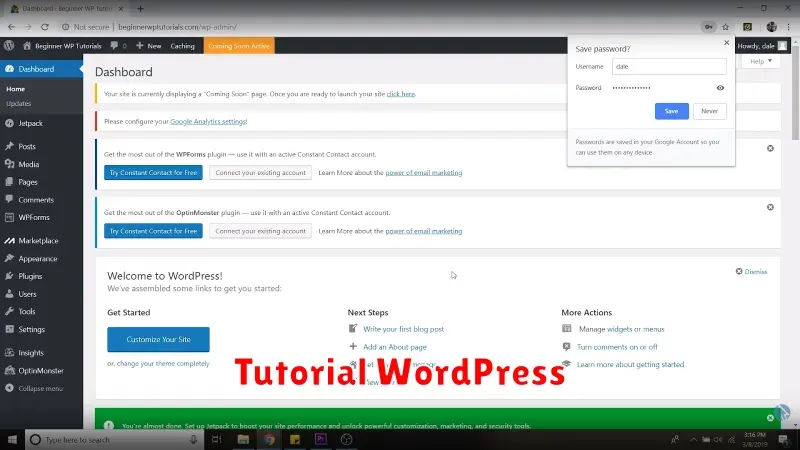Open Windows Start menu
This screenshot has height=450, width=800.
[x=12, y=439]
